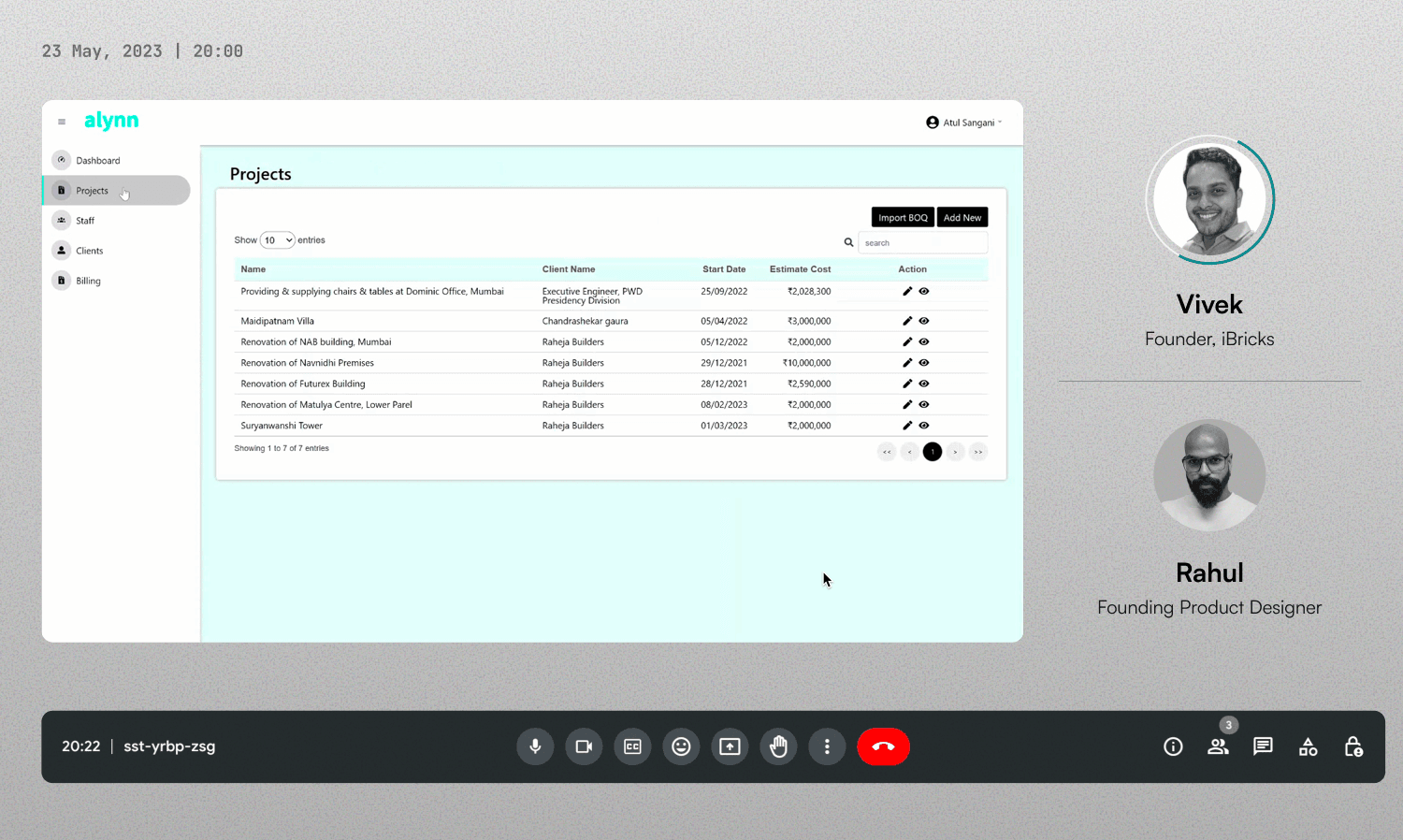This screenshot has height=840, width=1403.
Task: Raise hand in the meeting
Action: click(778, 746)
